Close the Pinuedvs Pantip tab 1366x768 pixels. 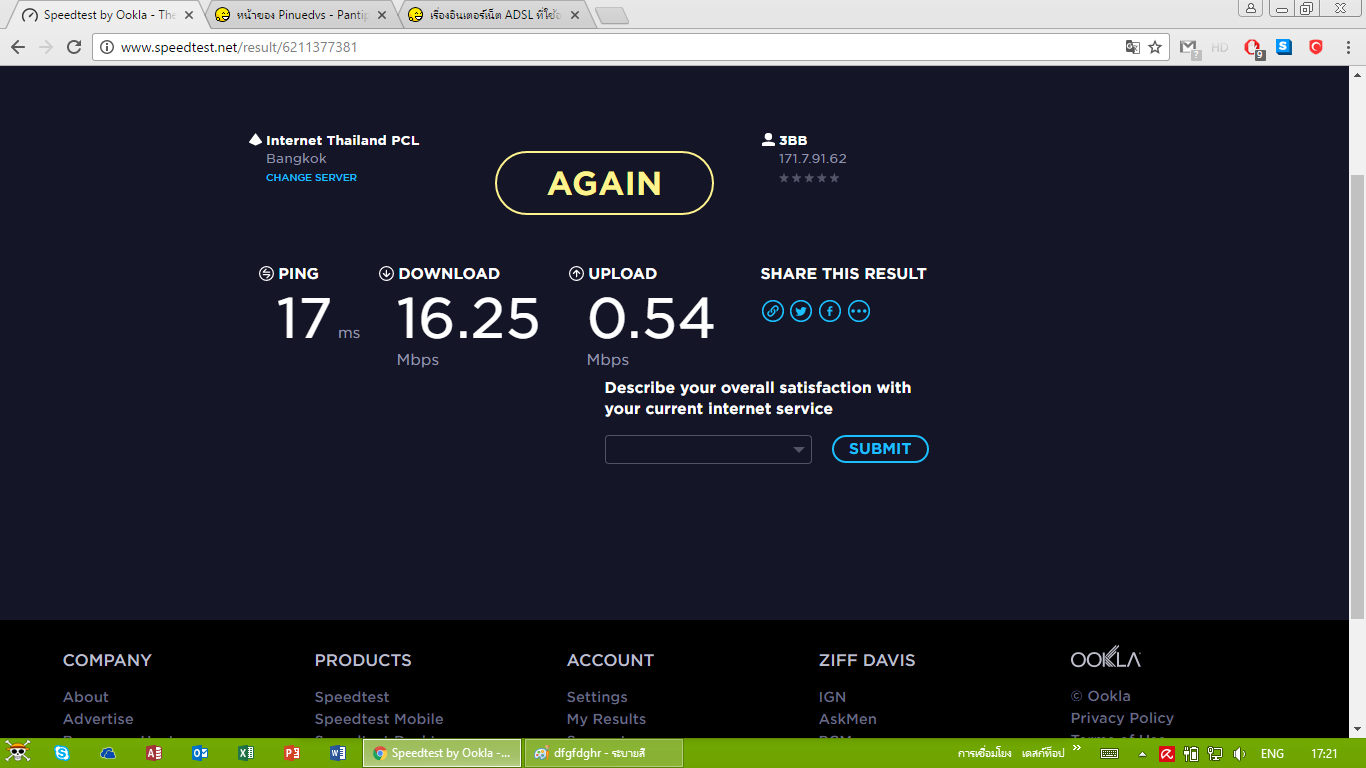pyautogui.click(x=381, y=15)
